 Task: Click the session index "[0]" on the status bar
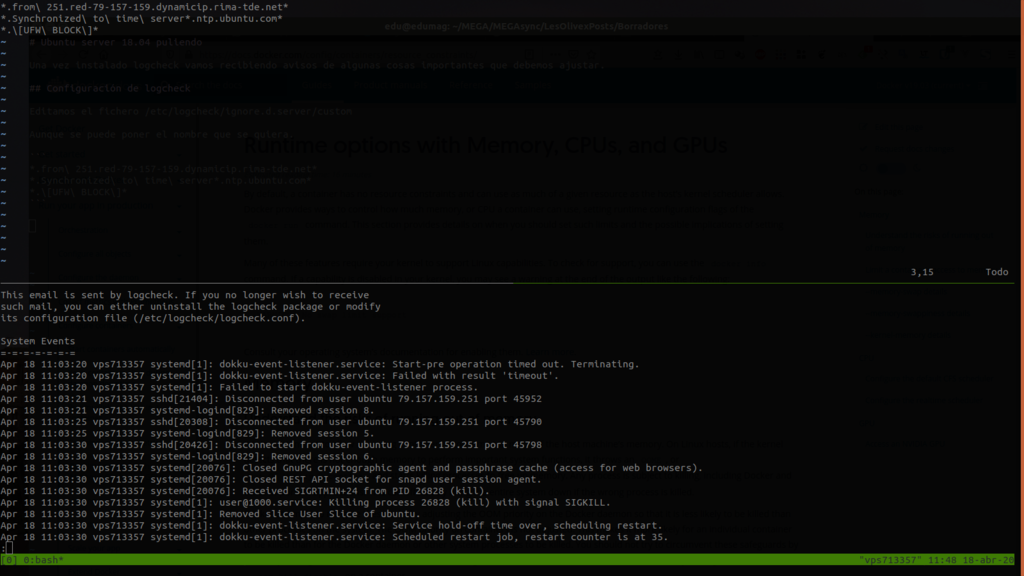point(8,561)
